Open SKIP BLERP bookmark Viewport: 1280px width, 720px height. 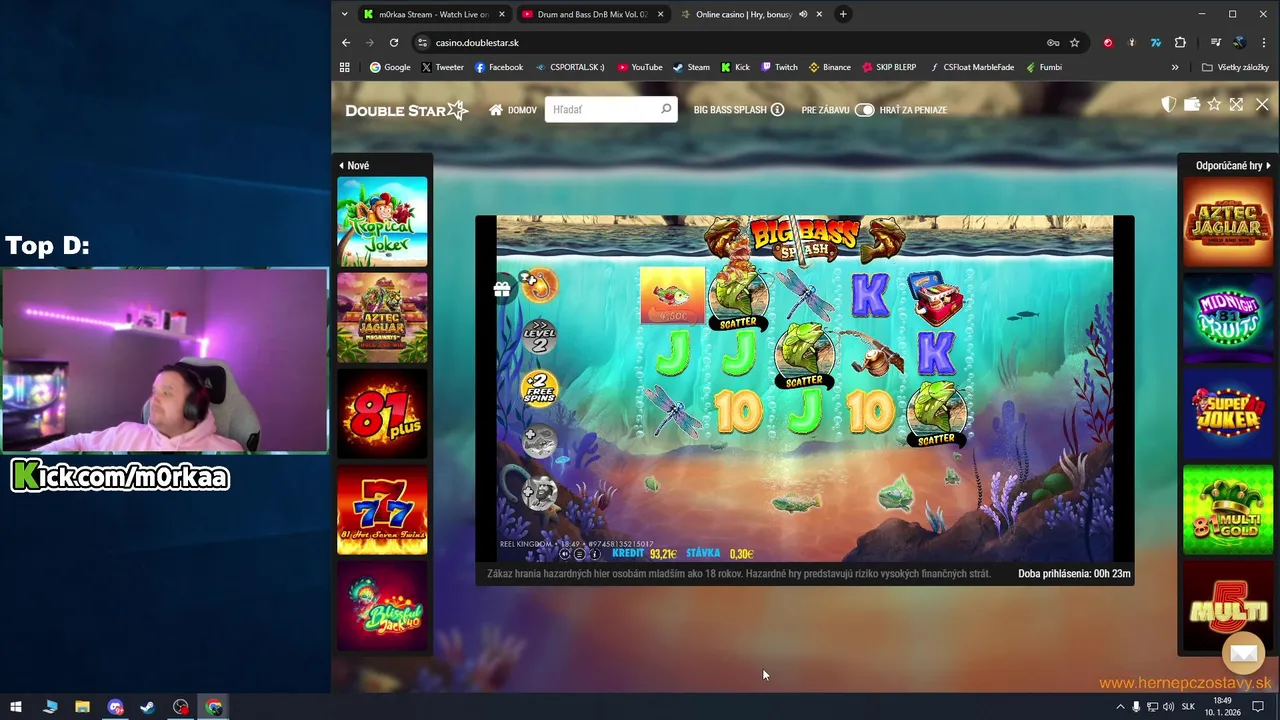coord(889,67)
